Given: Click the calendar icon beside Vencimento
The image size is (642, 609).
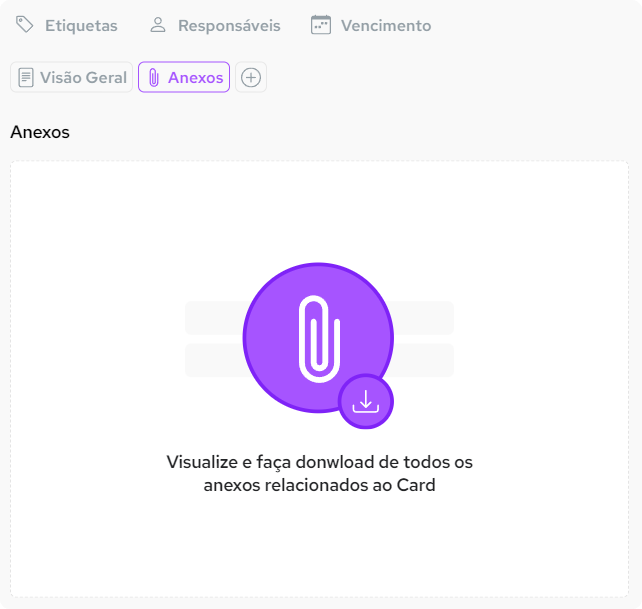Looking at the screenshot, I should [x=321, y=25].
